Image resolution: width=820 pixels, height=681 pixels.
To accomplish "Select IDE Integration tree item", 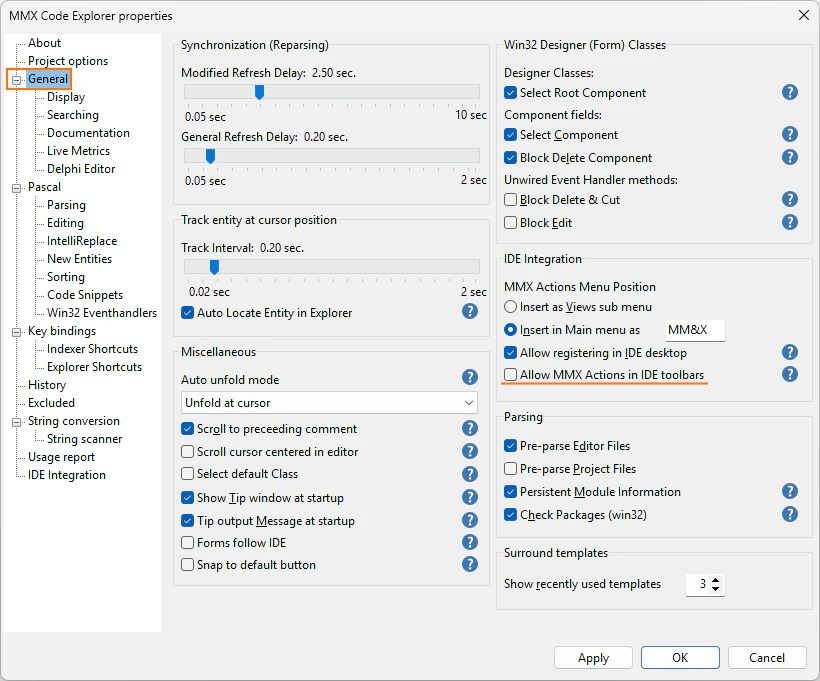I will [x=67, y=475].
